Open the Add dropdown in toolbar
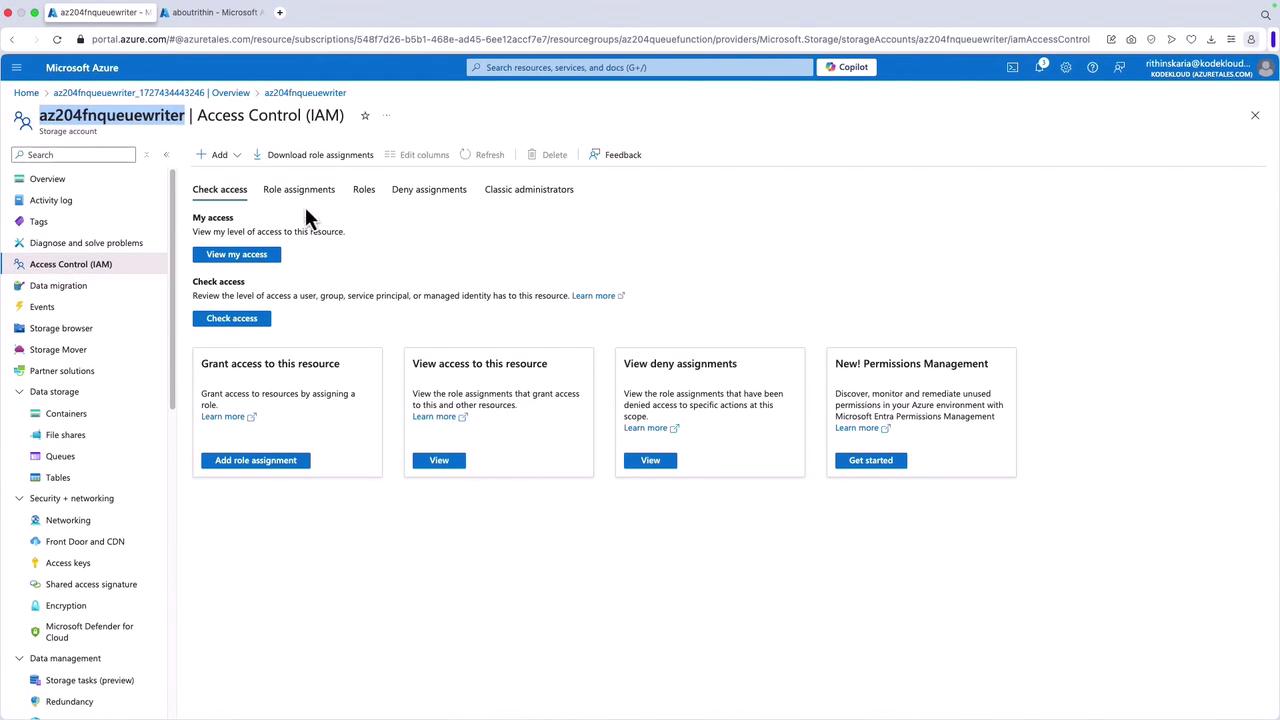The image size is (1280, 720). [219, 155]
